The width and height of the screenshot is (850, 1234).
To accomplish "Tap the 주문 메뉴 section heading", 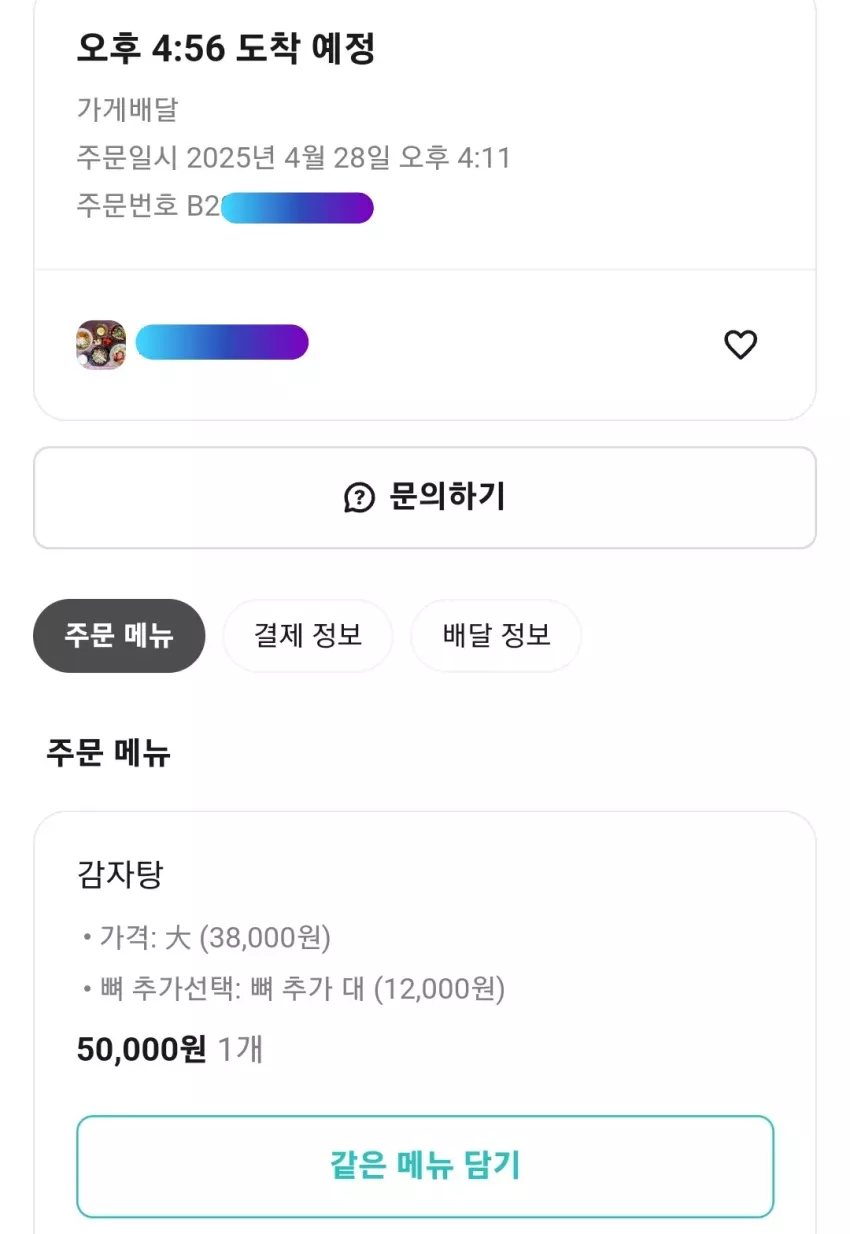I will (108, 752).
